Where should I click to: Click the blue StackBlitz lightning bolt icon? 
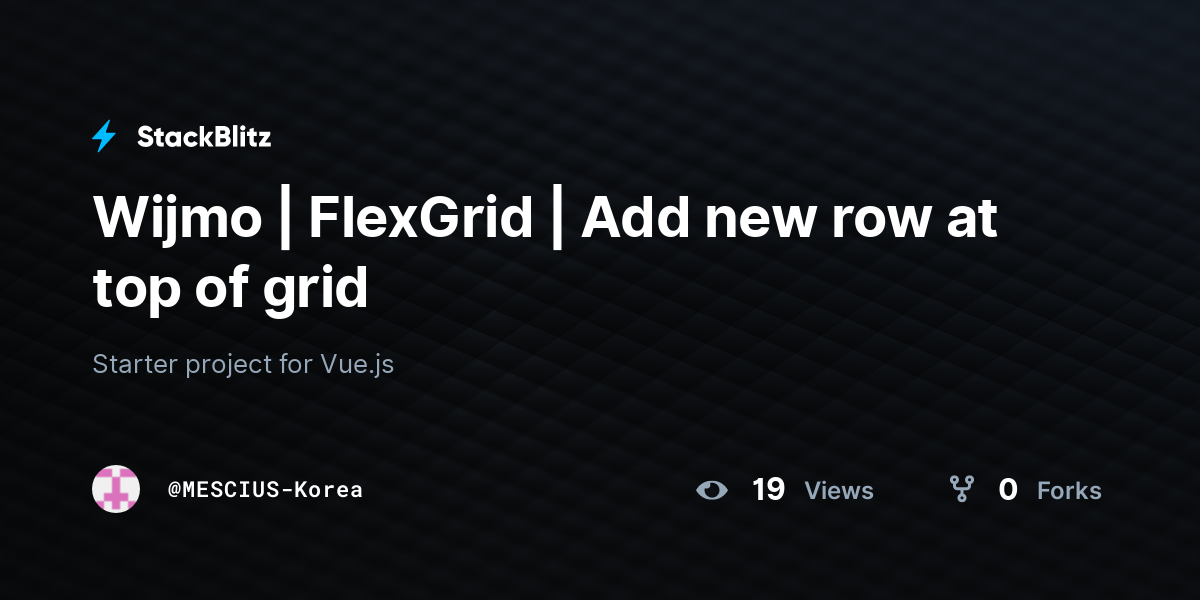pos(104,136)
